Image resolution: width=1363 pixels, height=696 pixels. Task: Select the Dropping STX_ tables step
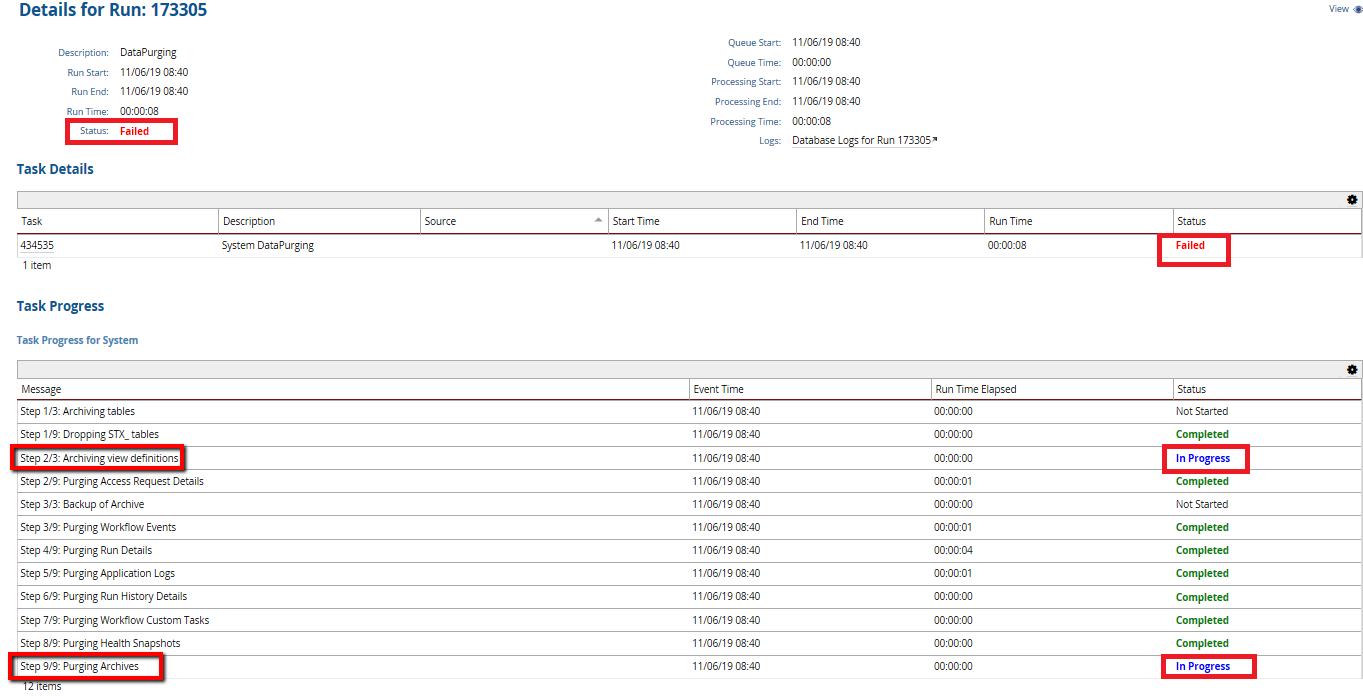click(89, 434)
